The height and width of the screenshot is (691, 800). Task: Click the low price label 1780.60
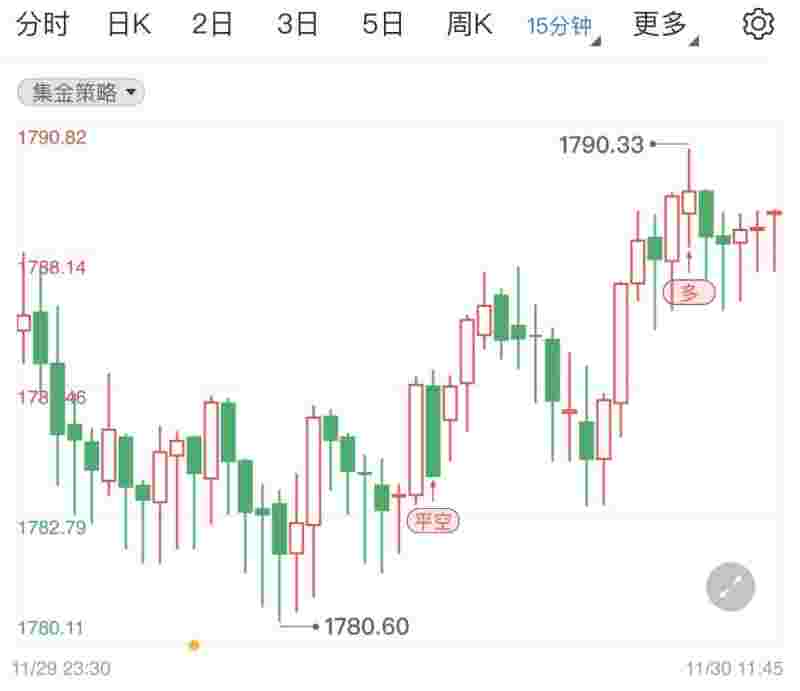[366, 626]
